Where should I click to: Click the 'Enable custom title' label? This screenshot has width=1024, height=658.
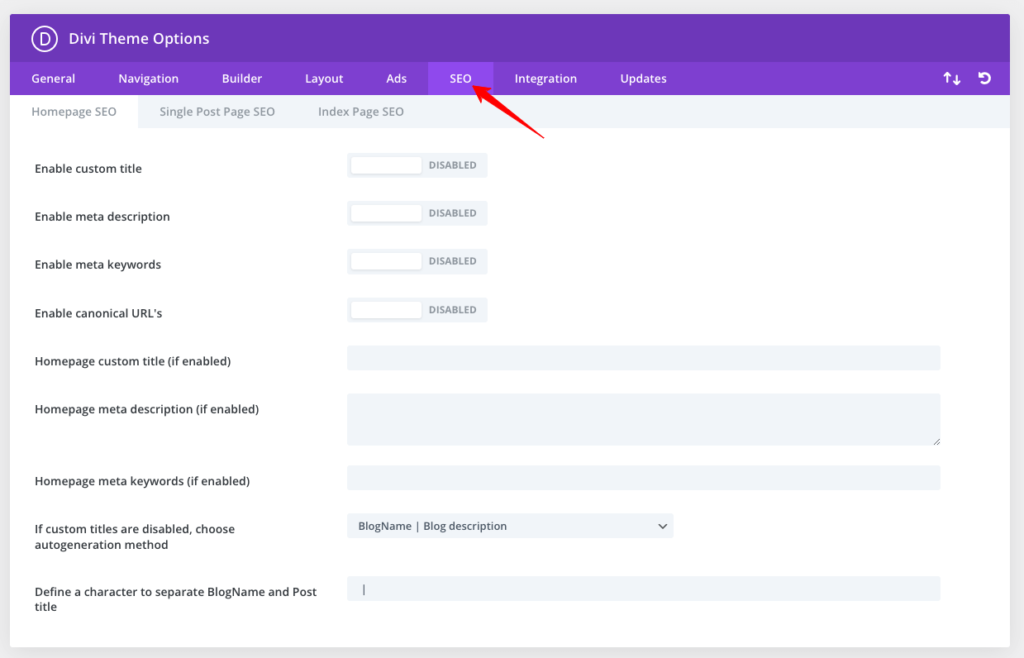[88, 168]
